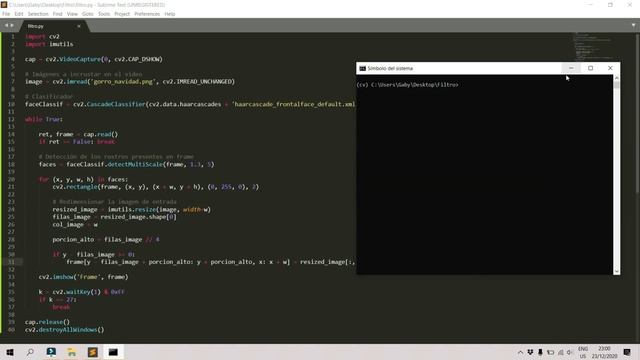Minimize the Sublime Text window
The image size is (640, 360).
[x=591, y=4]
